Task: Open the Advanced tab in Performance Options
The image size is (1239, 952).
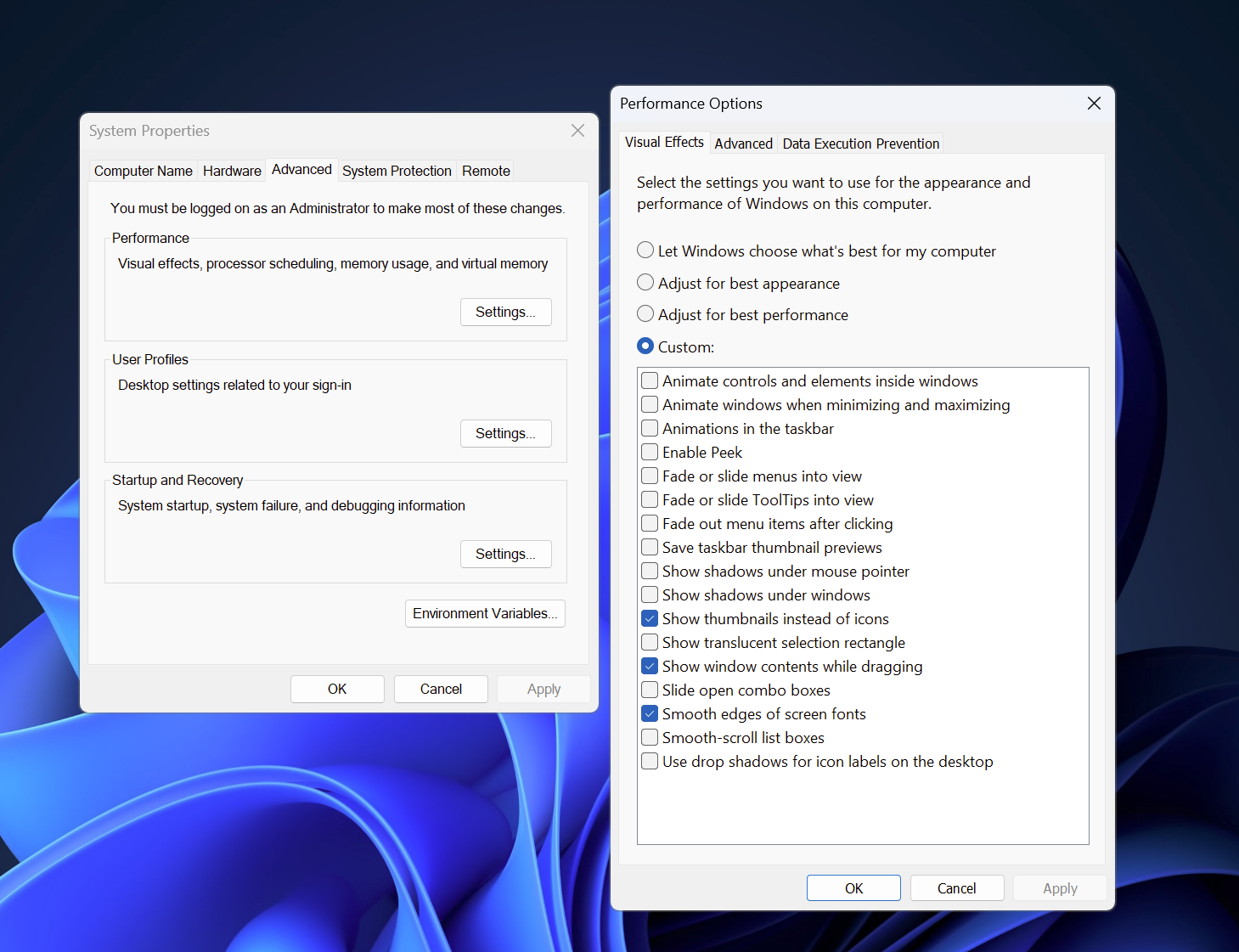Action: click(x=743, y=144)
